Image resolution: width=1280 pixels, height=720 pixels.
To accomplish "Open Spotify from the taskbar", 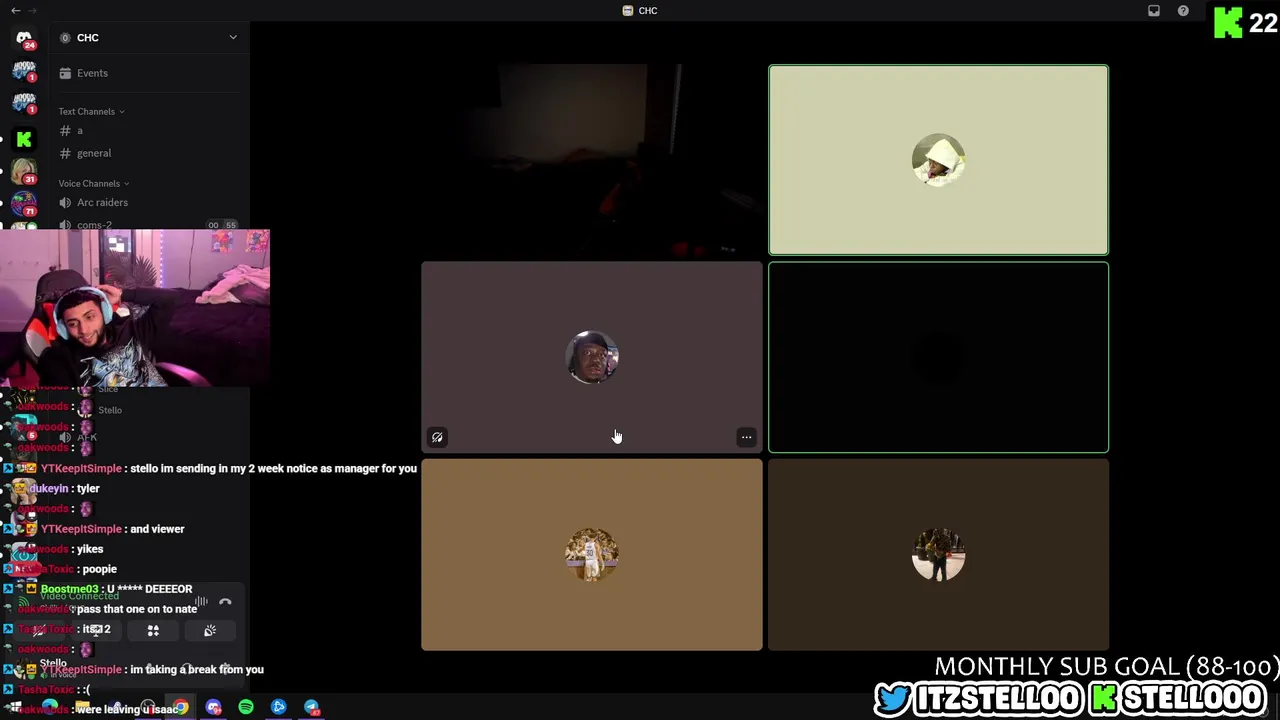I will [246, 707].
